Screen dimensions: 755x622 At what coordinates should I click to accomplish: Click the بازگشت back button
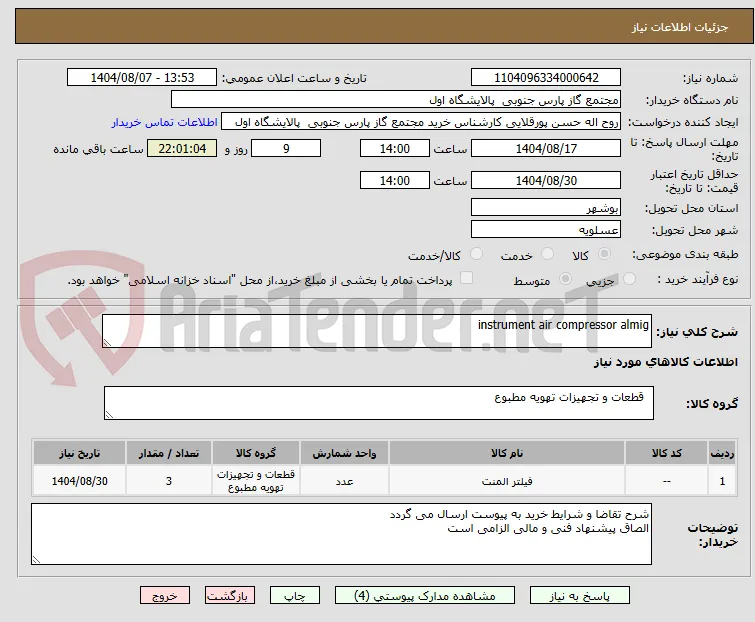[x=230, y=596]
